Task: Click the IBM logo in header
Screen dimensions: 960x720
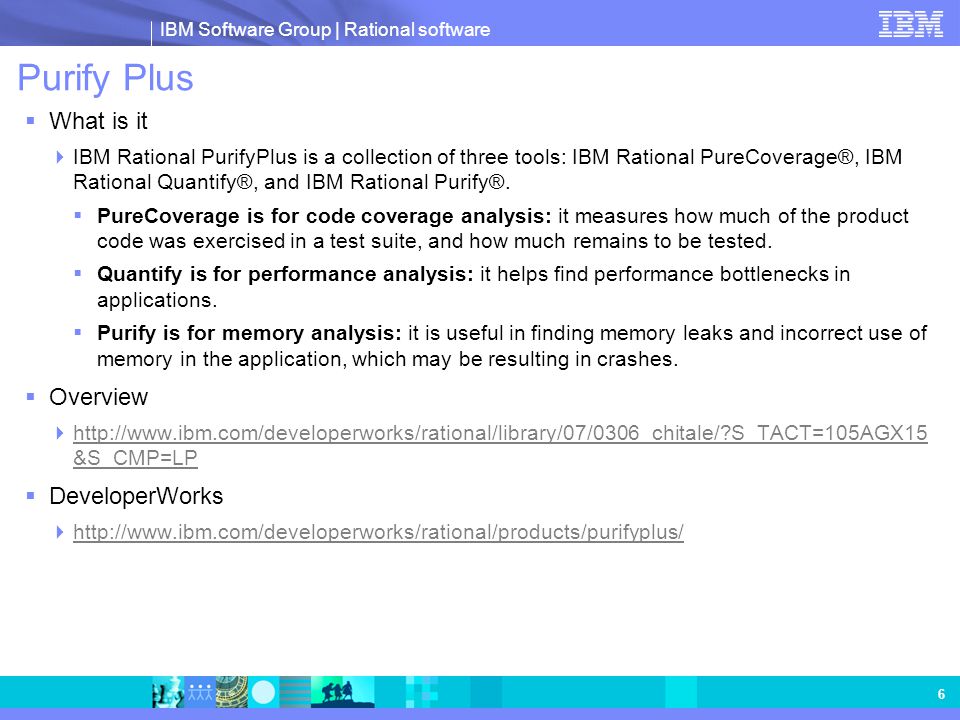Action: coord(910,24)
